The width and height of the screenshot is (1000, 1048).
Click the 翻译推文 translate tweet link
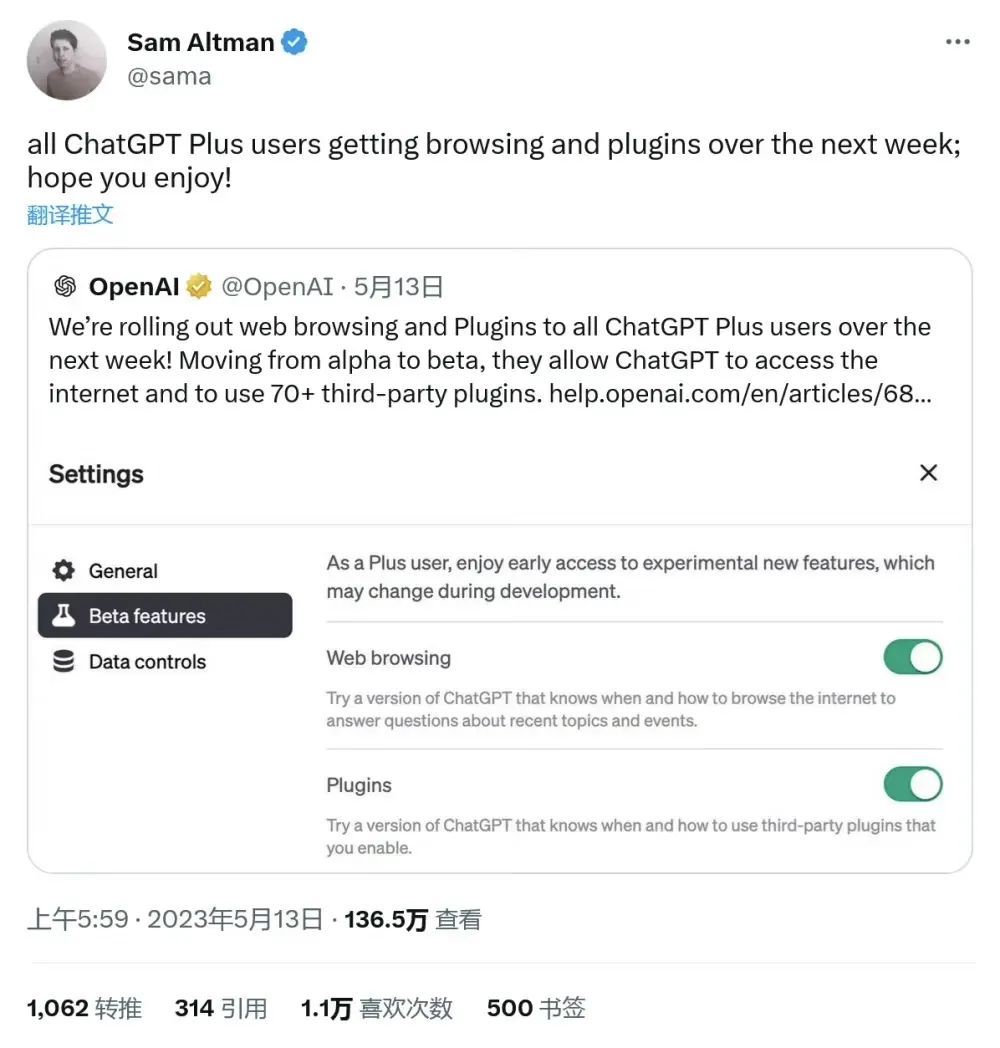tap(70, 214)
